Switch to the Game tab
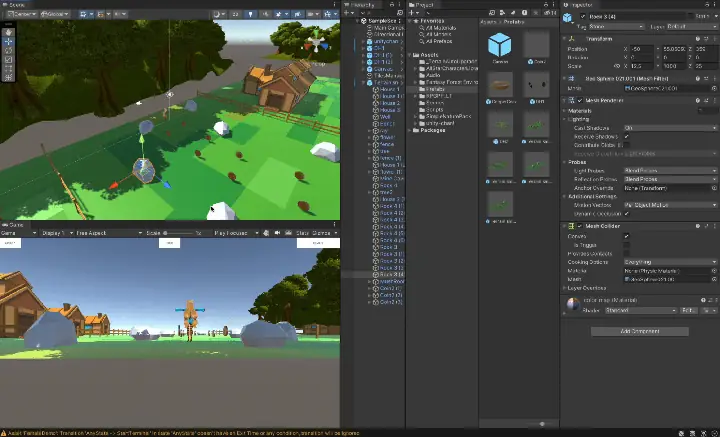Image resolution: width=720 pixels, height=437 pixels. pyautogui.click(x=14, y=225)
